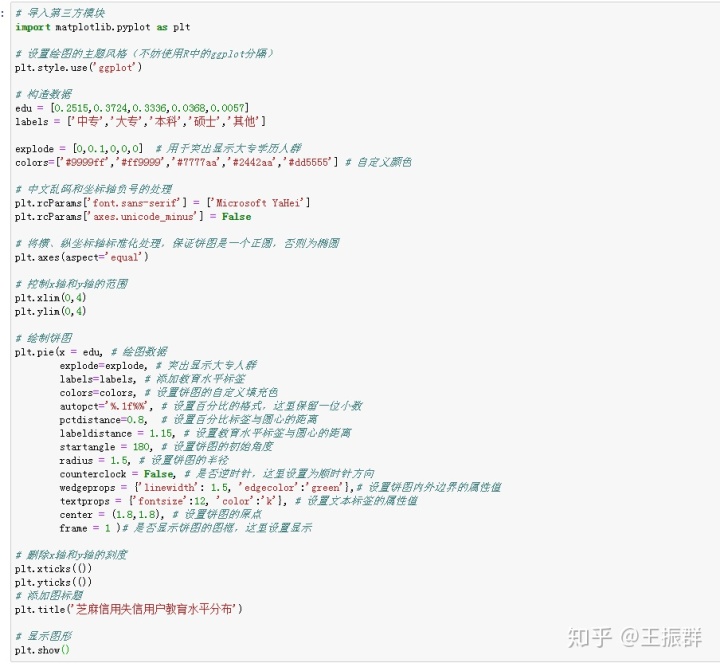
Task: Click the '#9999ff' color string
Action: (85, 163)
